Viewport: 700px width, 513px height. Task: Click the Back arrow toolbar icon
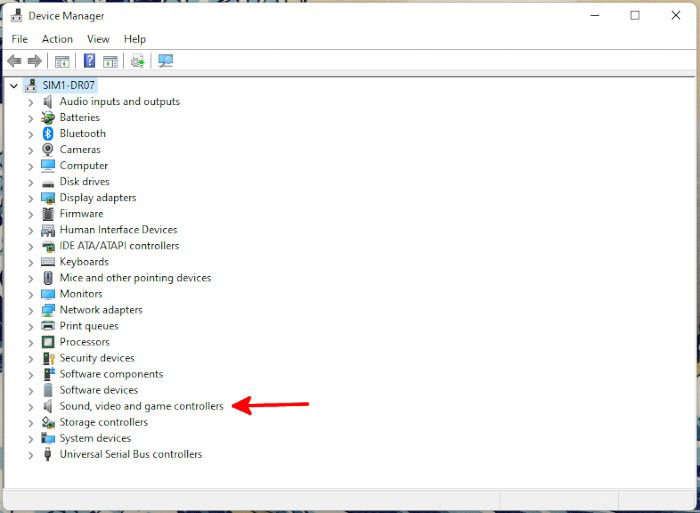pos(14,61)
